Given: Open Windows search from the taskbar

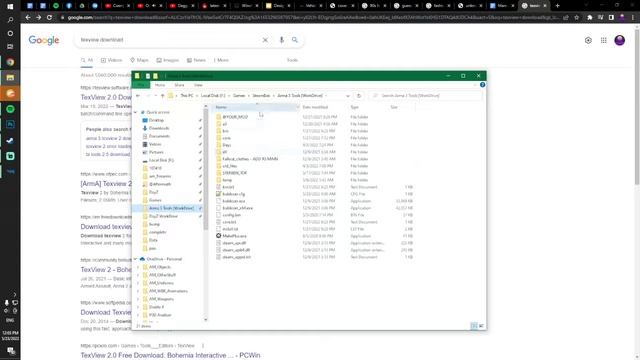Looking at the screenshot, I should [10, 20].
